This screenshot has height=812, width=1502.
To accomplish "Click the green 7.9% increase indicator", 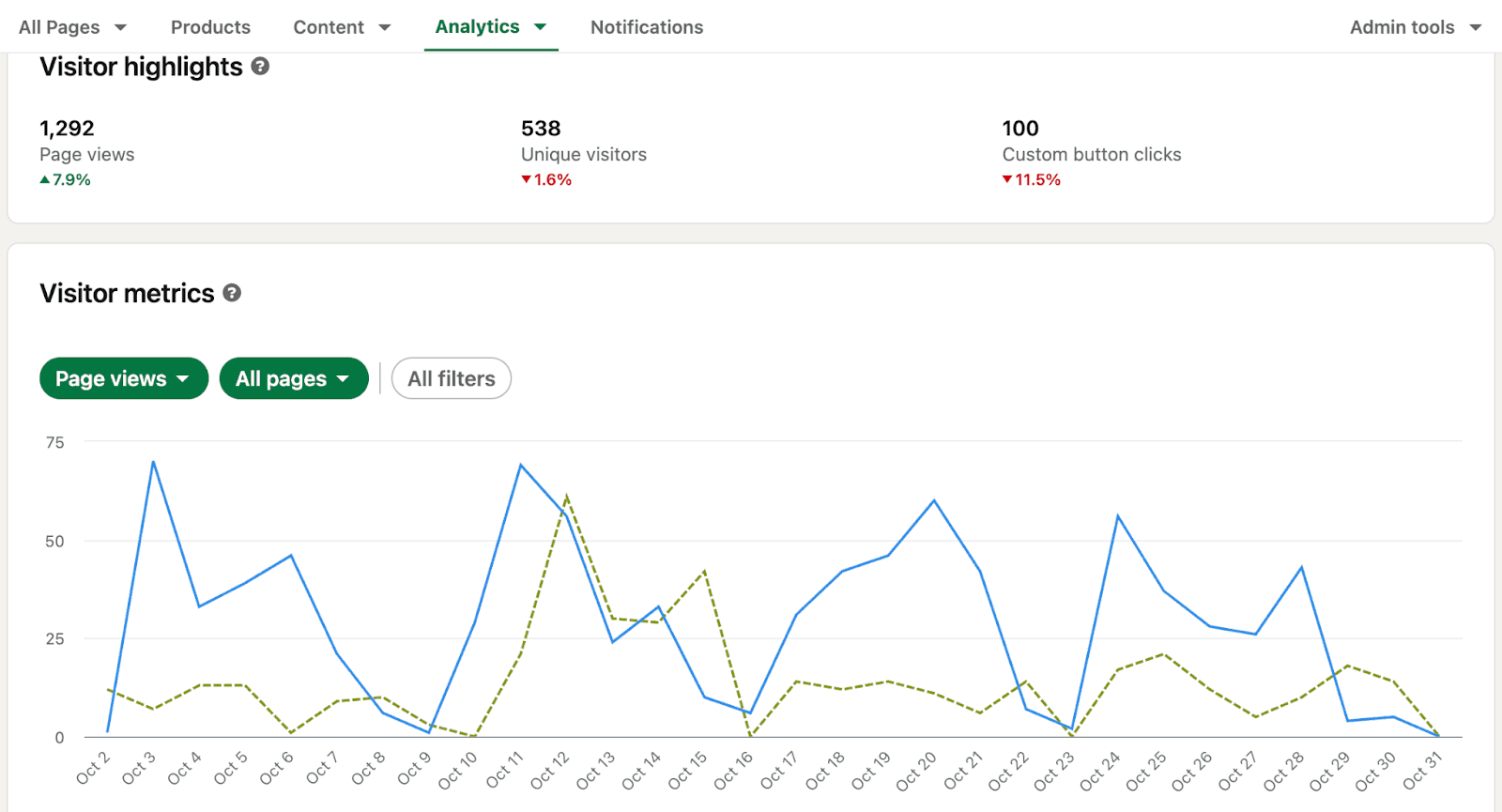I will point(66,179).
